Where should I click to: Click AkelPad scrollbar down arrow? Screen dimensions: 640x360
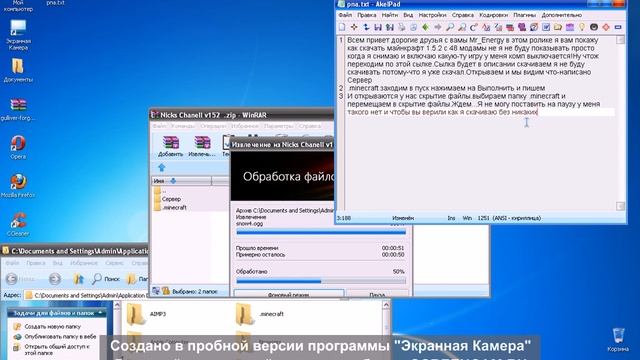620,207
